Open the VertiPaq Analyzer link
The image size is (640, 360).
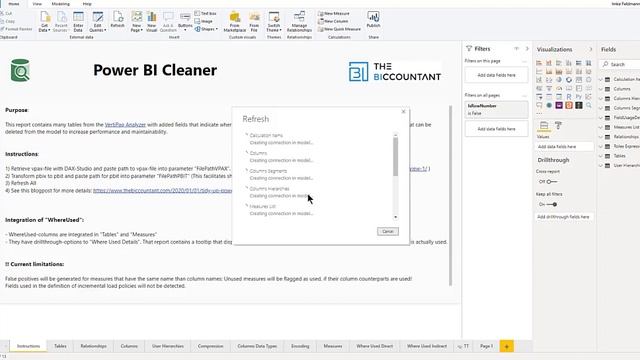tap(125, 124)
